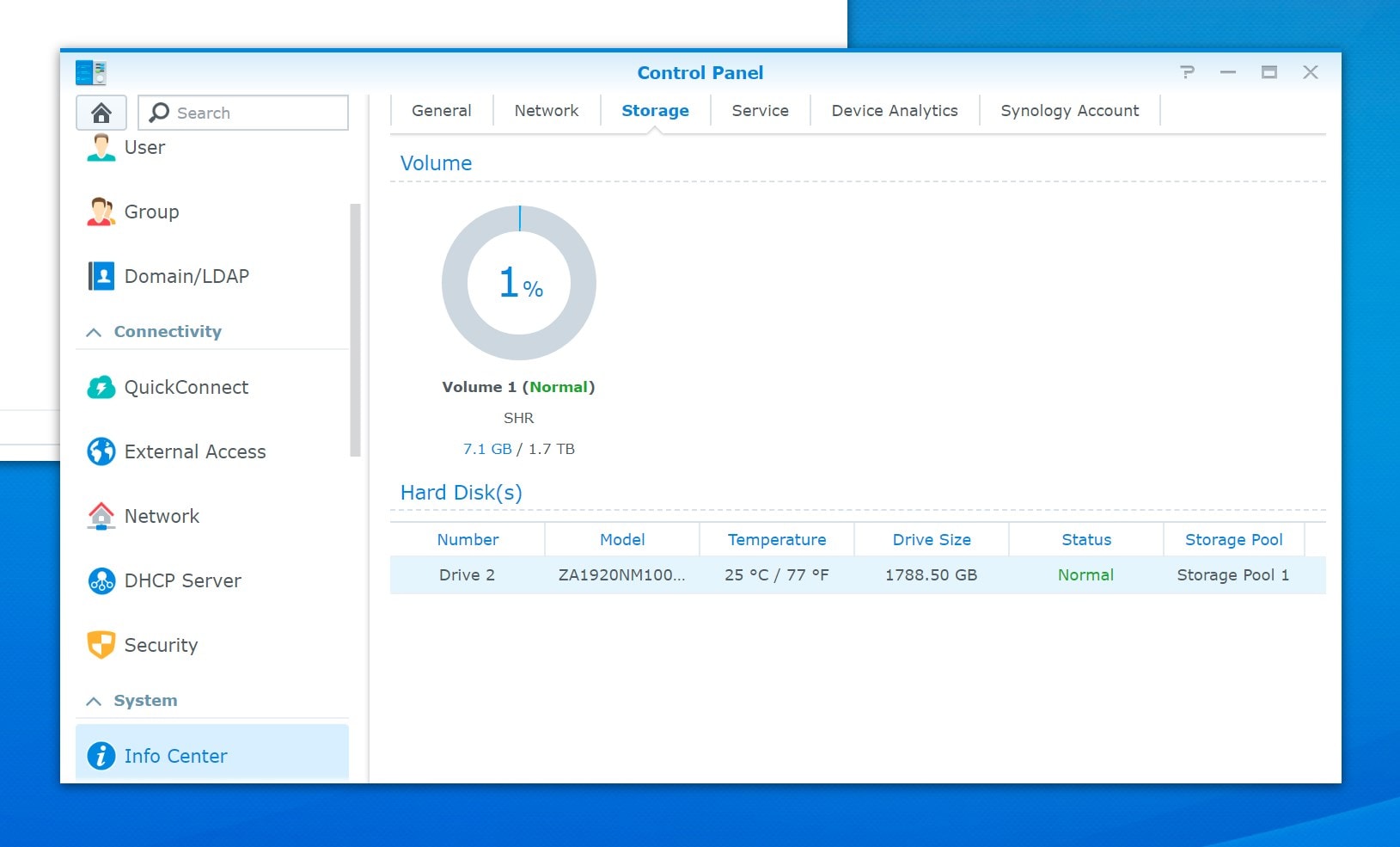Select QuickConnect label in sidebar

(186, 388)
